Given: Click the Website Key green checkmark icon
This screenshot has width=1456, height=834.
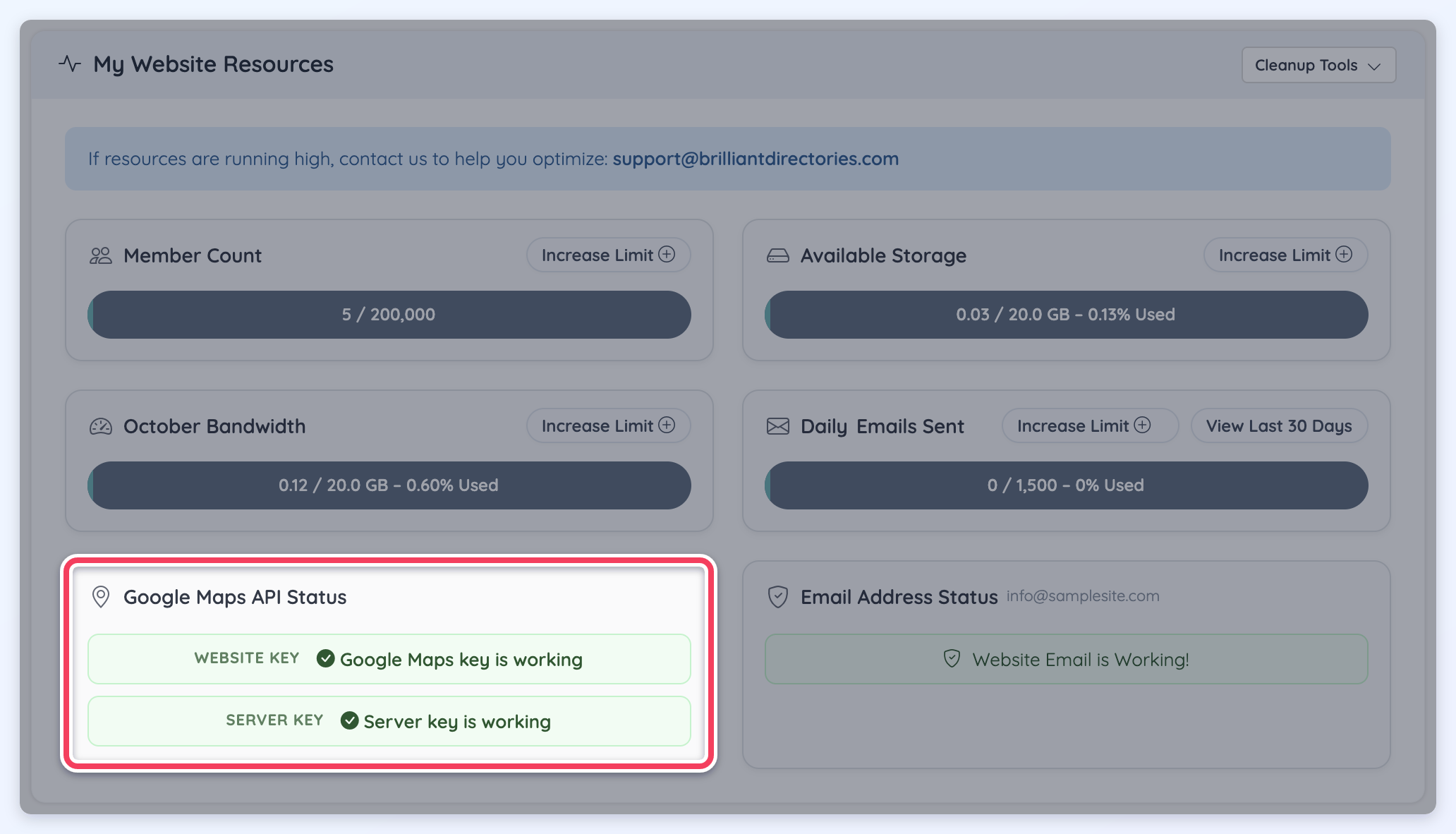Looking at the screenshot, I should (325, 658).
